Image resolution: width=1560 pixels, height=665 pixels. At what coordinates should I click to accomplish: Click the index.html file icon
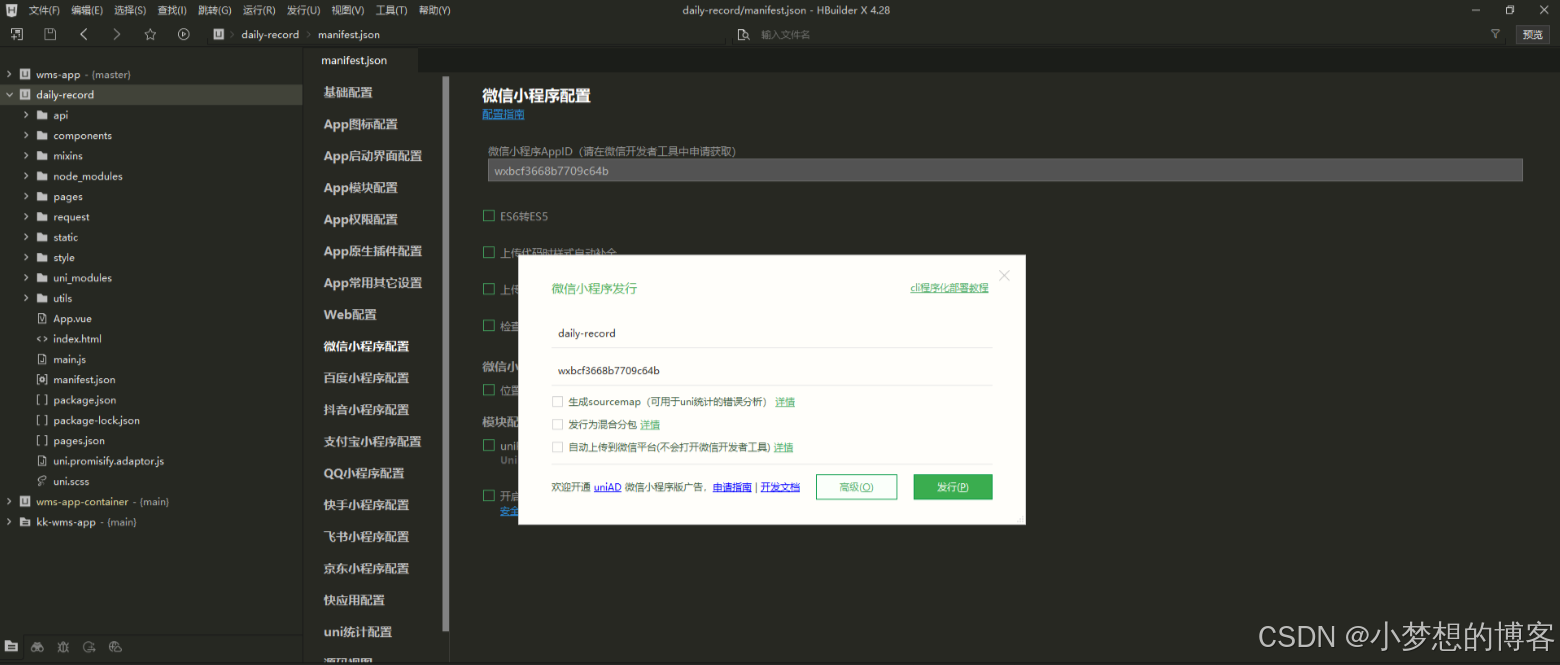click(x=42, y=339)
